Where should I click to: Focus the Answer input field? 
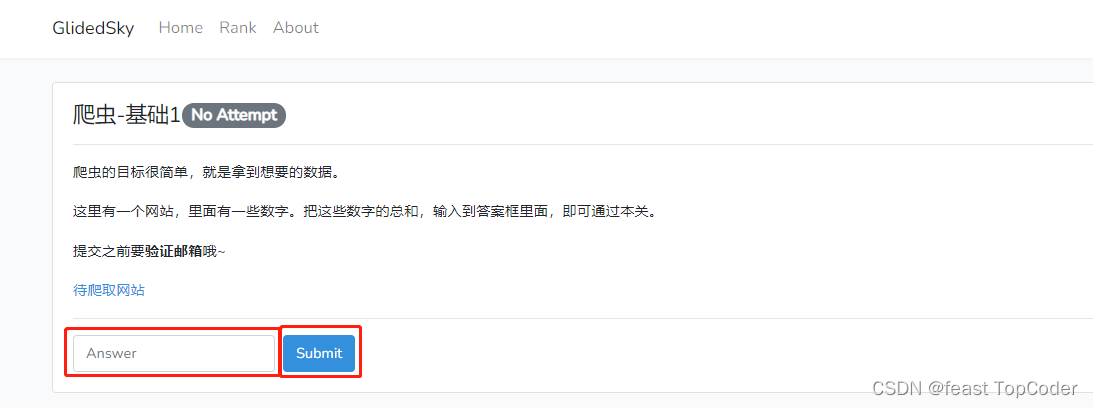point(174,354)
